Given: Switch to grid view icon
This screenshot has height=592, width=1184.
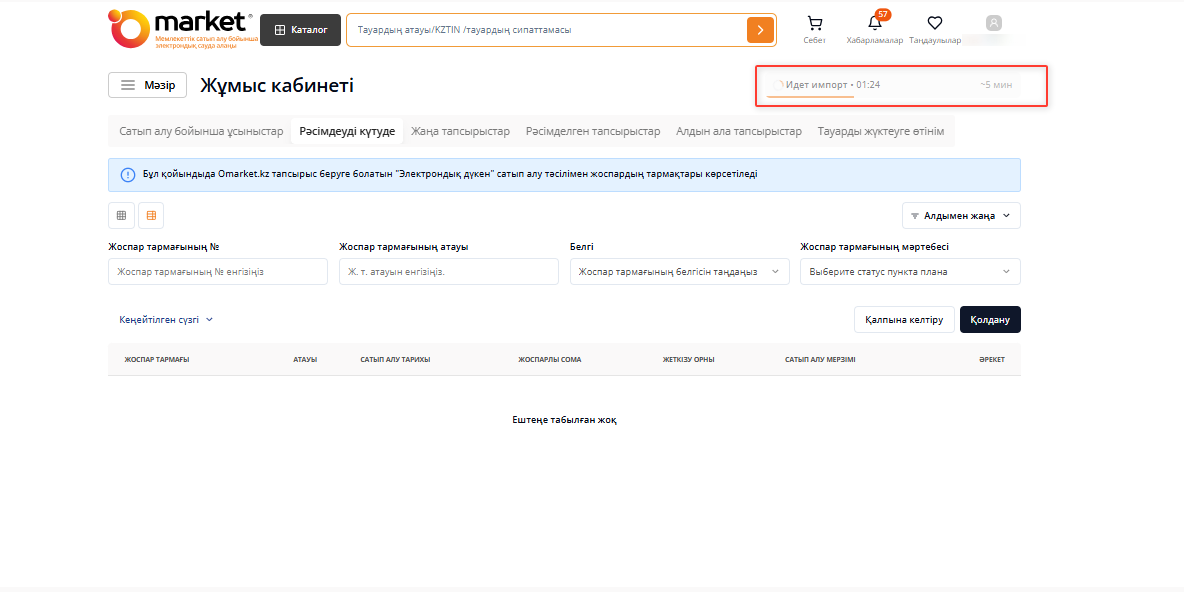Looking at the screenshot, I should coord(121,215).
